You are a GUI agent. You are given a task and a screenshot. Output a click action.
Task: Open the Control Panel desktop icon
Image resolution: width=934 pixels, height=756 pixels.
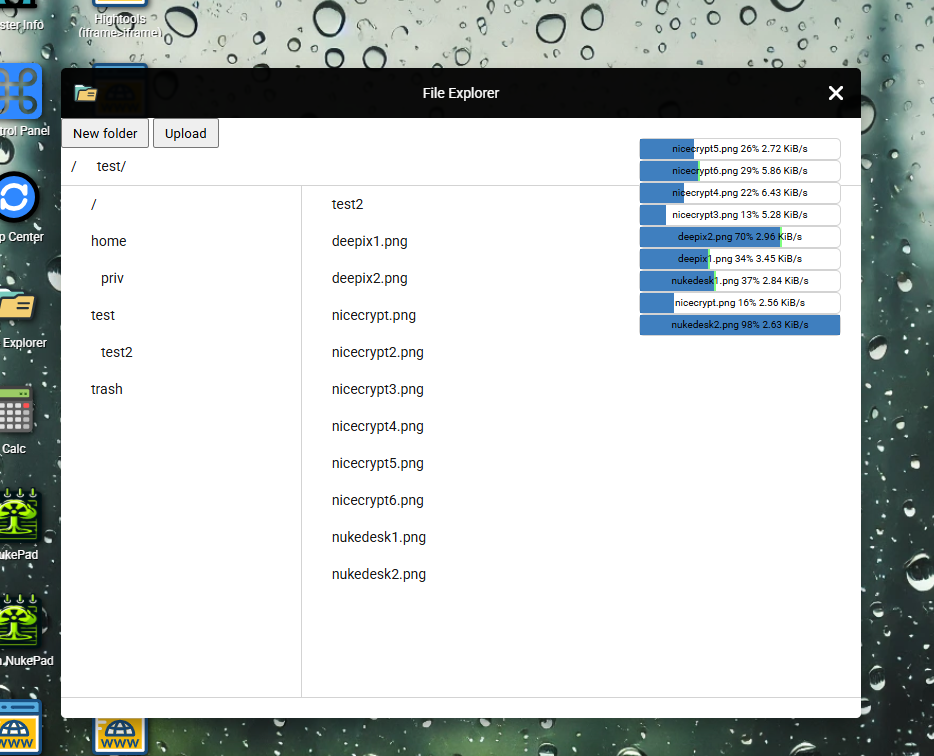[x=17, y=92]
